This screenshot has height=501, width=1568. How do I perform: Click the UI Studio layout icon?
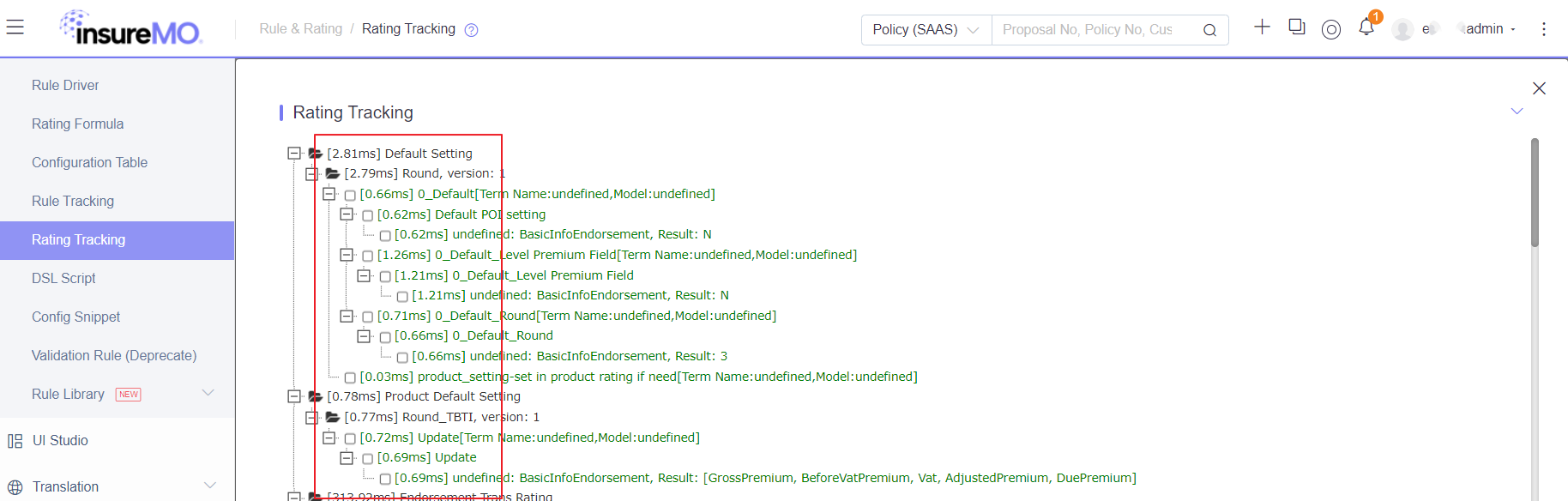(15, 441)
